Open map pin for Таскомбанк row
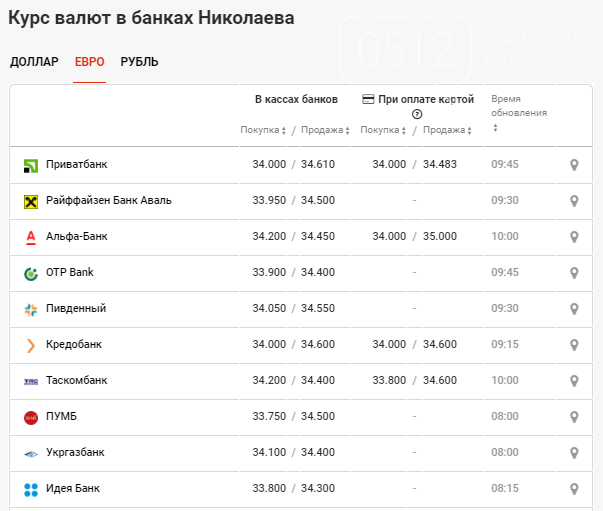The width and height of the screenshot is (603, 511). [574, 381]
